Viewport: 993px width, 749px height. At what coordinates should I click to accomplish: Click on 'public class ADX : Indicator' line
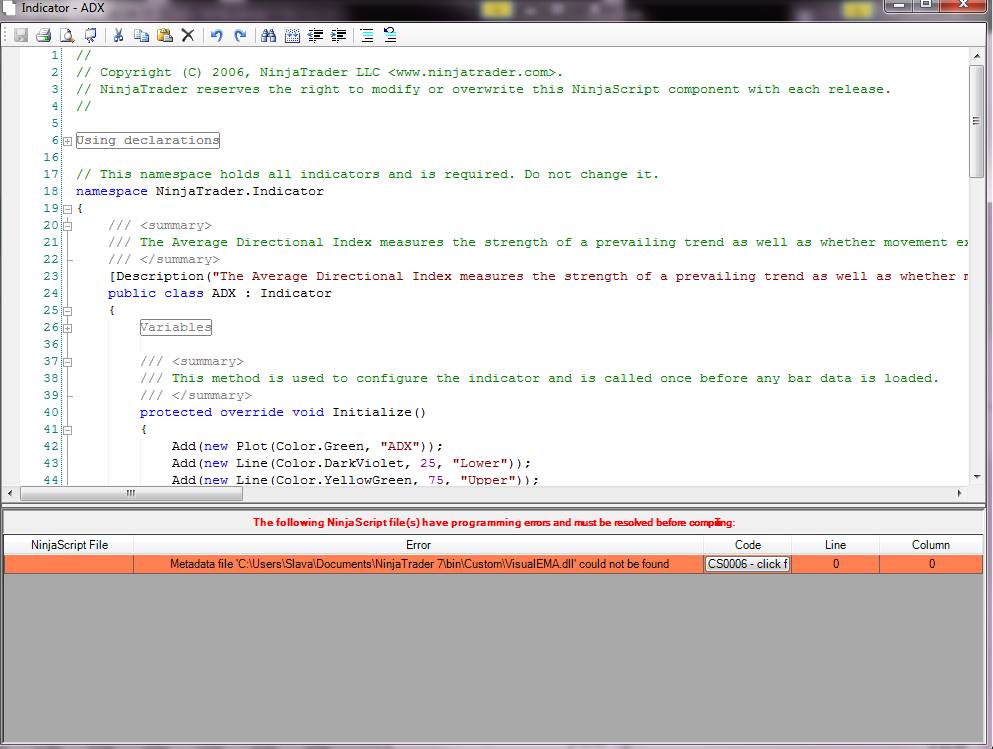pos(219,293)
